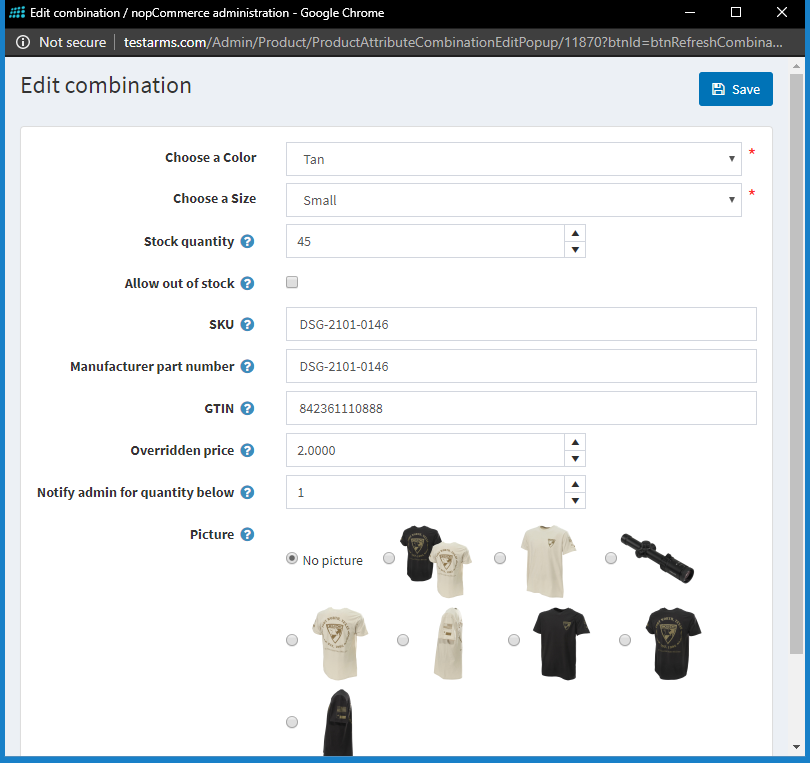Open the Choose a Color dropdown
810x763 pixels.
pos(513,159)
